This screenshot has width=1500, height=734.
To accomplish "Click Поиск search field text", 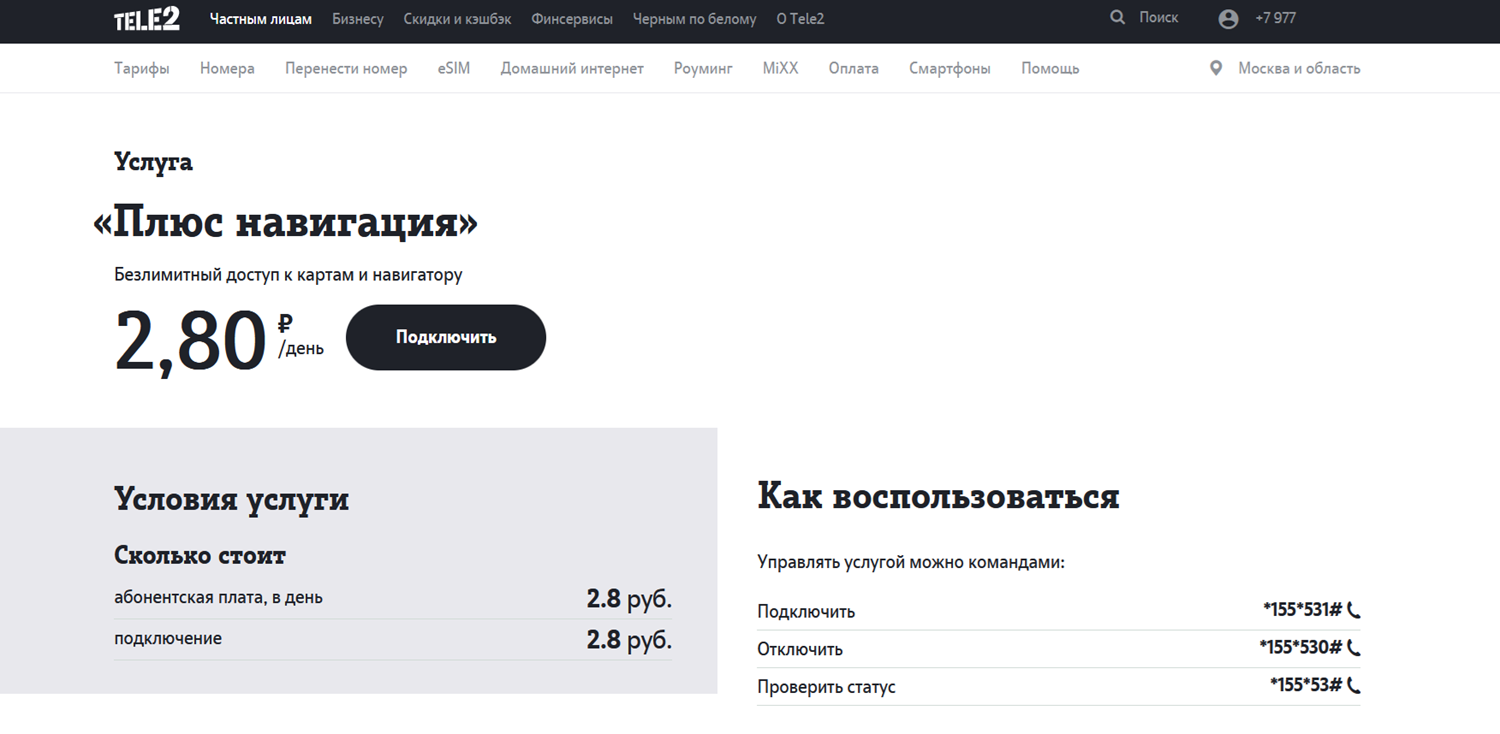I will (1159, 18).
